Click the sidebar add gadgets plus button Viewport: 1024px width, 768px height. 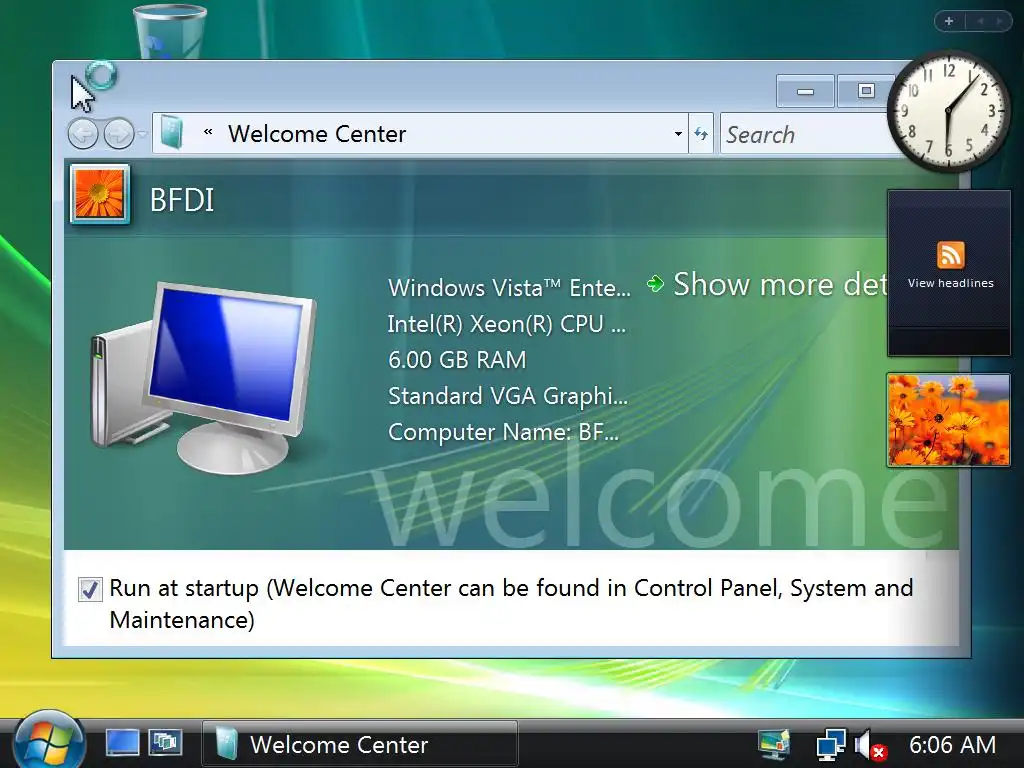(x=949, y=21)
